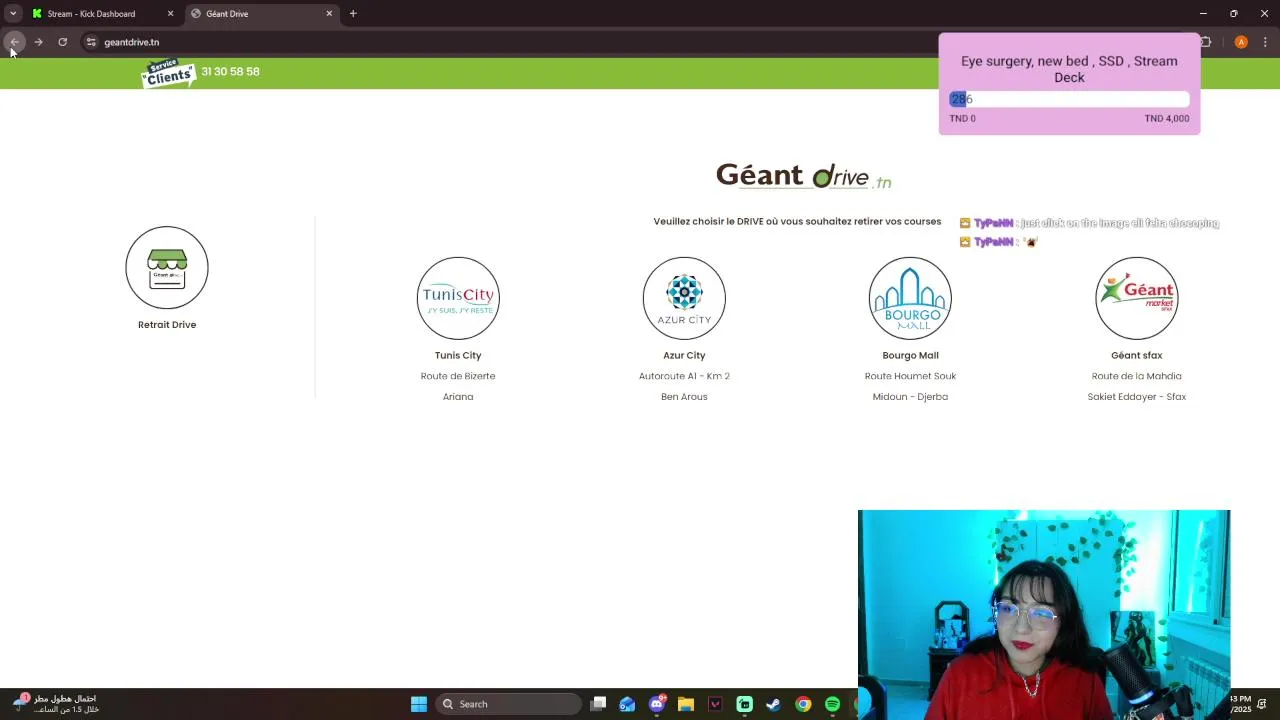Open the Valorant taskbar icon
The height and width of the screenshot is (720, 1280).
pyautogui.click(x=715, y=704)
